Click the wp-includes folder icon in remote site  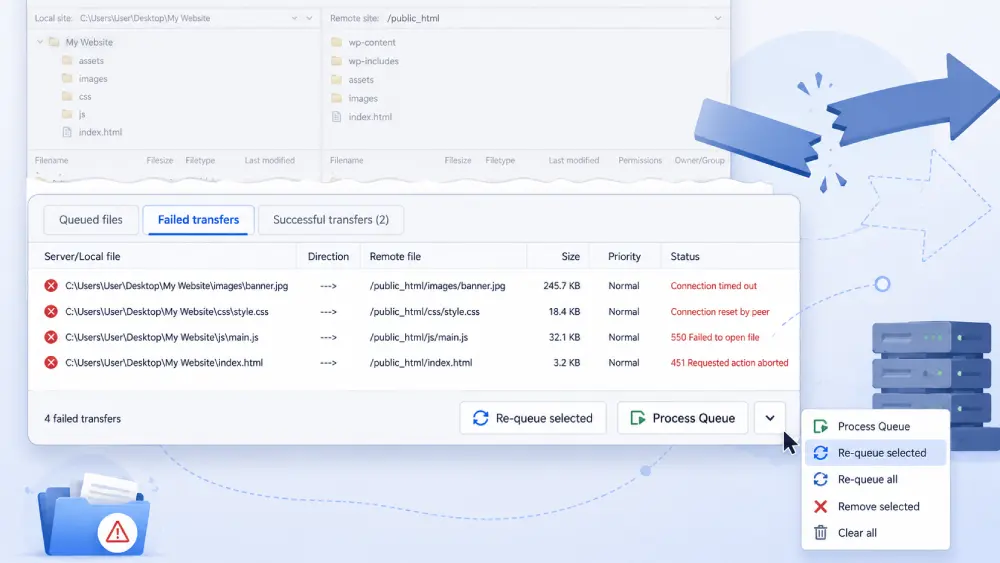coord(337,61)
